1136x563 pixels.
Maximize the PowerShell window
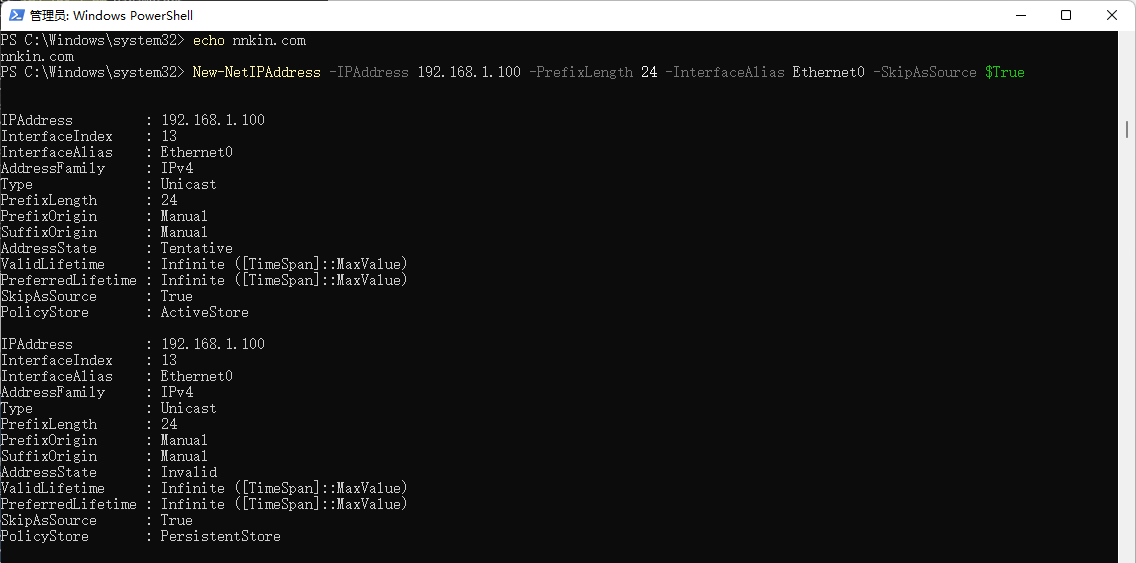tap(1066, 15)
